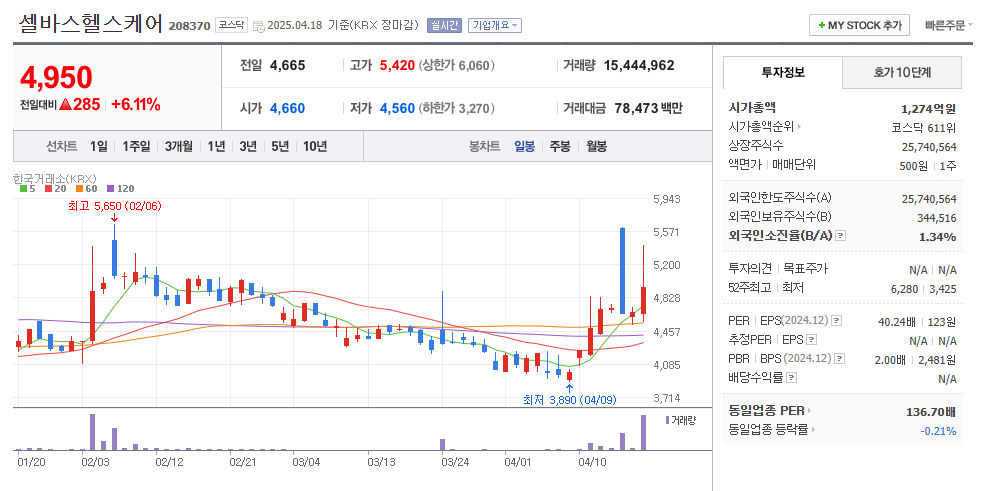Image resolution: width=982 pixels, height=491 pixels.
Task: Click the large blue candlestick after 04/10
Action: tap(622, 271)
